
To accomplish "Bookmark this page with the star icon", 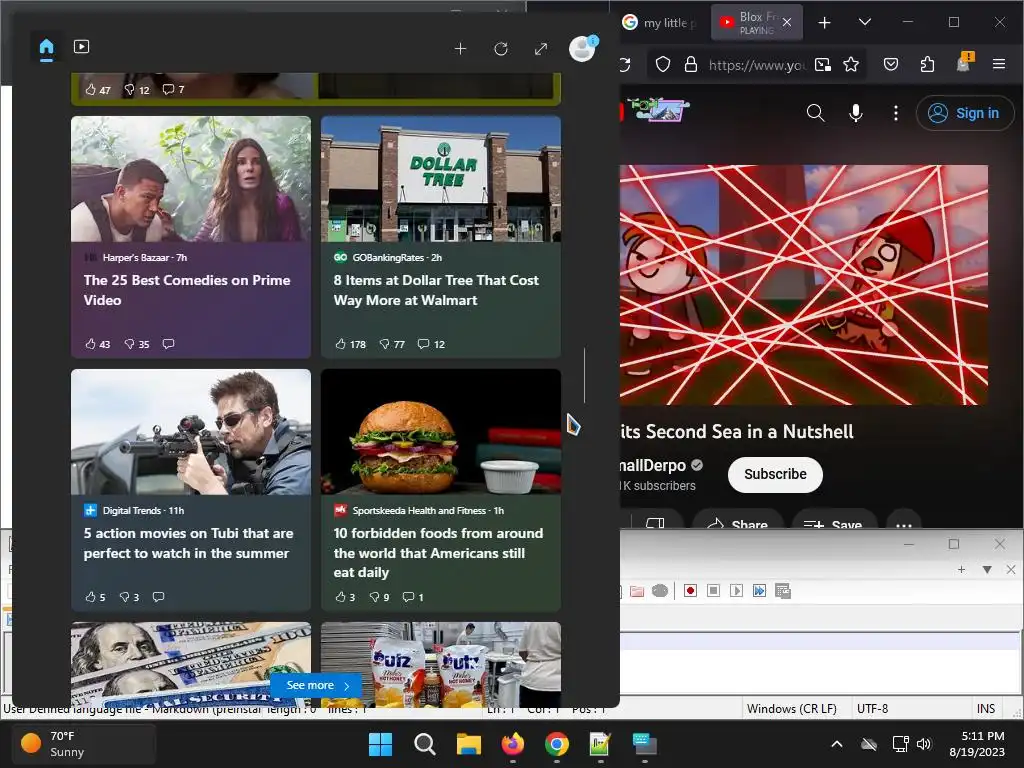I will click(x=851, y=64).
